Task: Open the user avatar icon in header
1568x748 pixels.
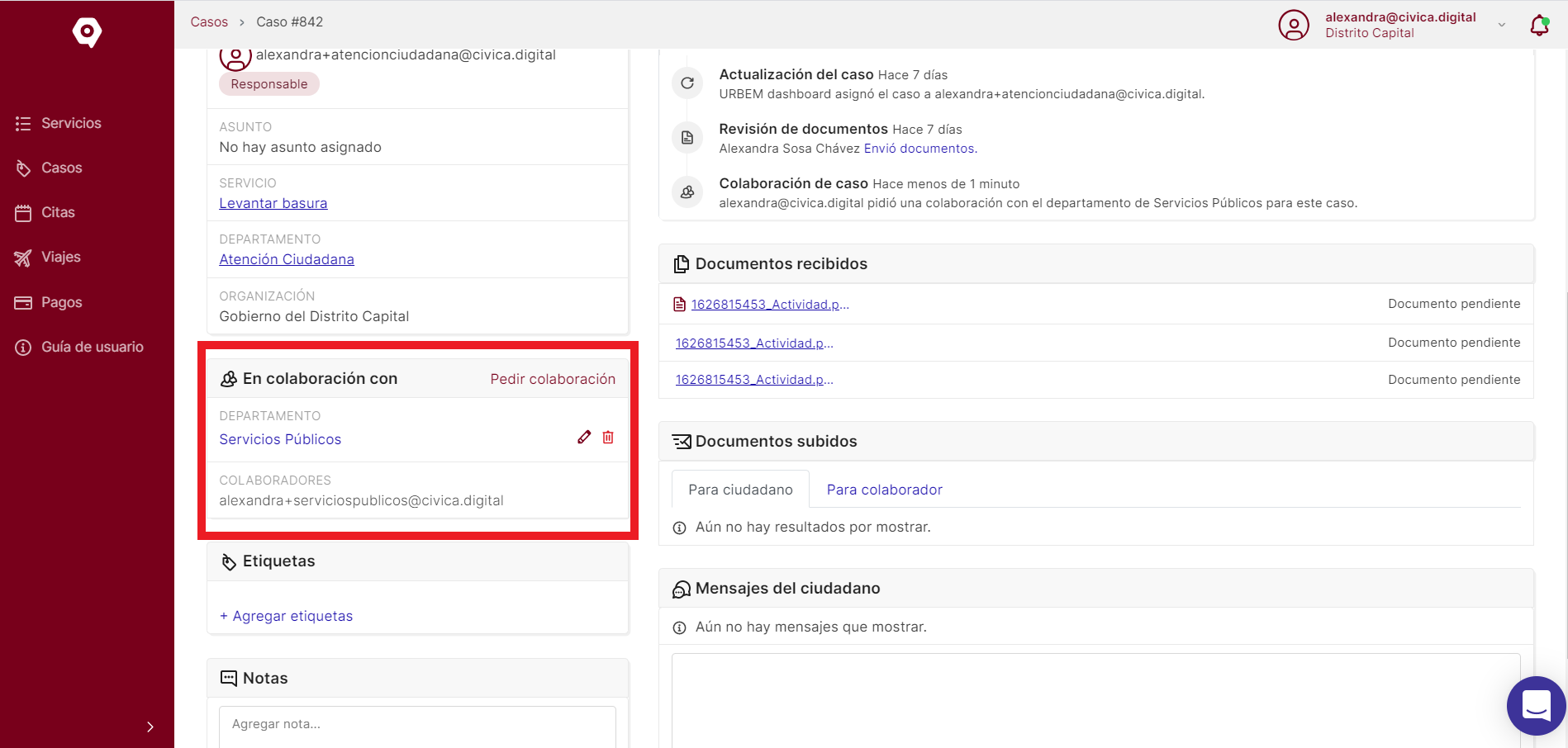Action: 1294,25
